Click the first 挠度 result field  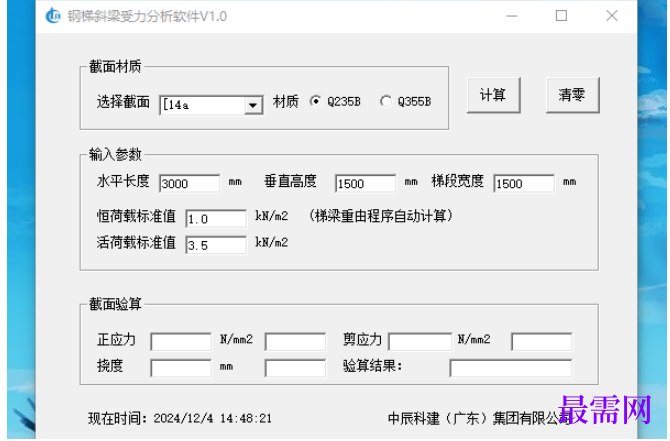point(181,368)
